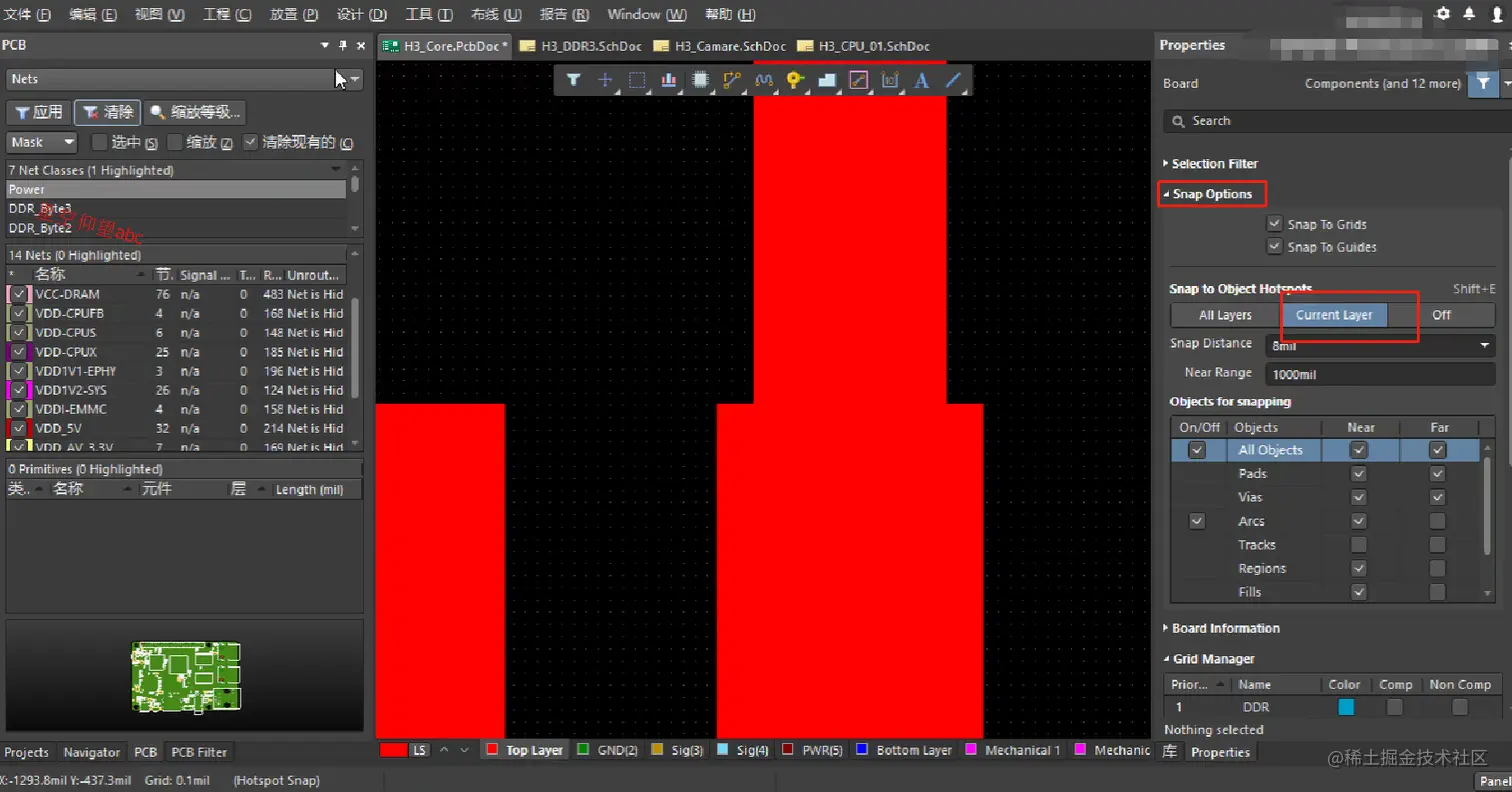Pick the place String text tool

point(920,81)
